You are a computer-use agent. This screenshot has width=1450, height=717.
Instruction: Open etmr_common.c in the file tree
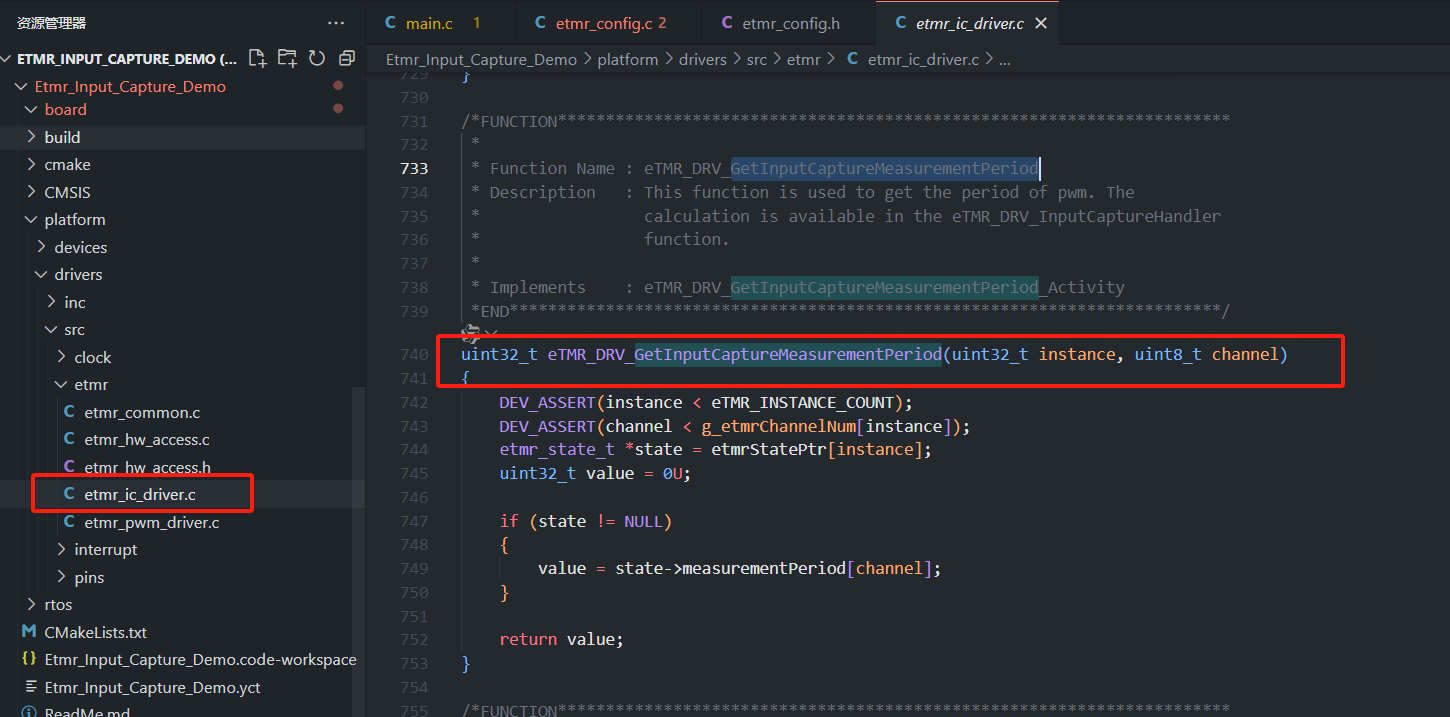[x=142, y=412]
